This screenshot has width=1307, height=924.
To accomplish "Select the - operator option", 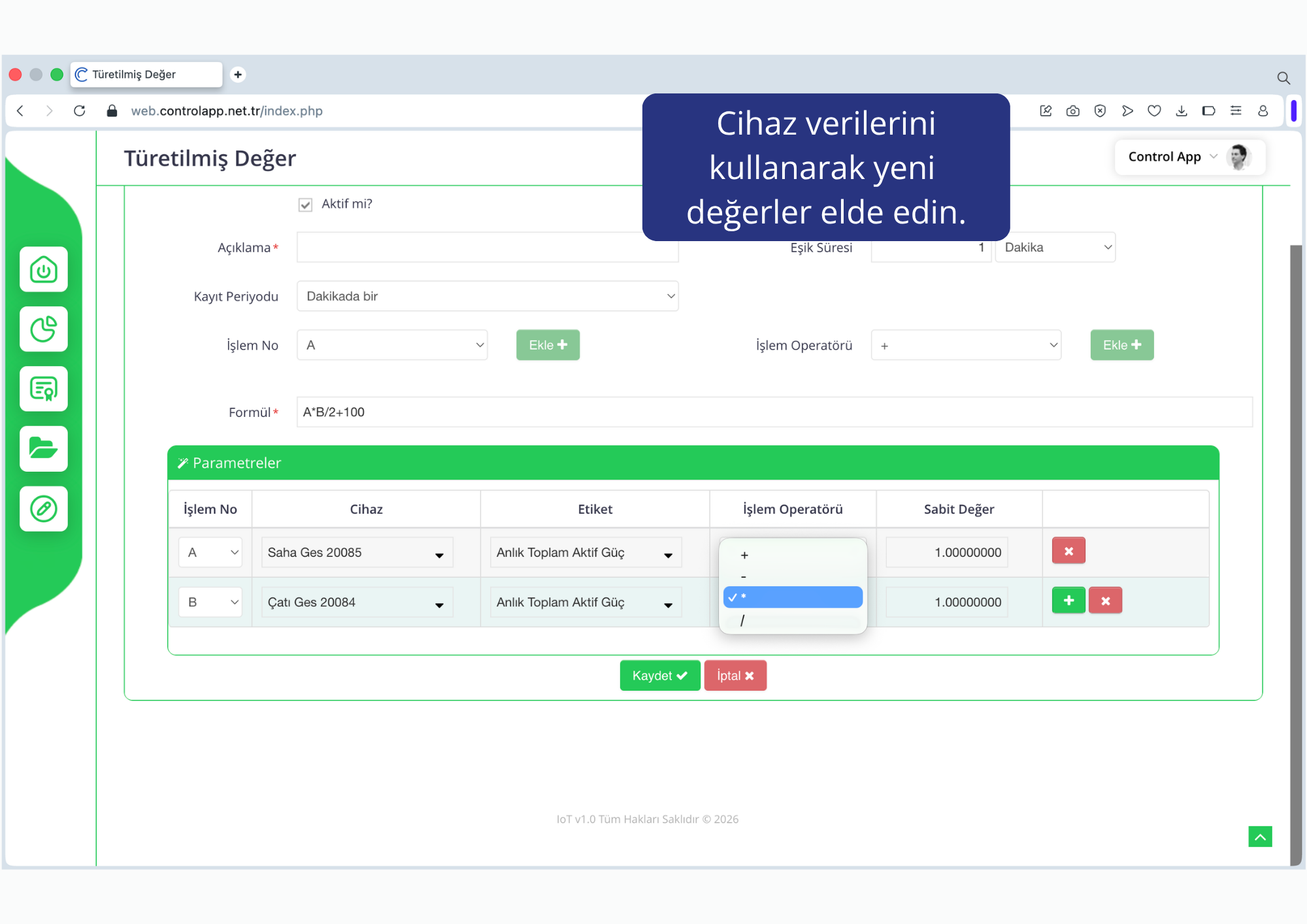I will pyautogui.click(x=793, y=576).
